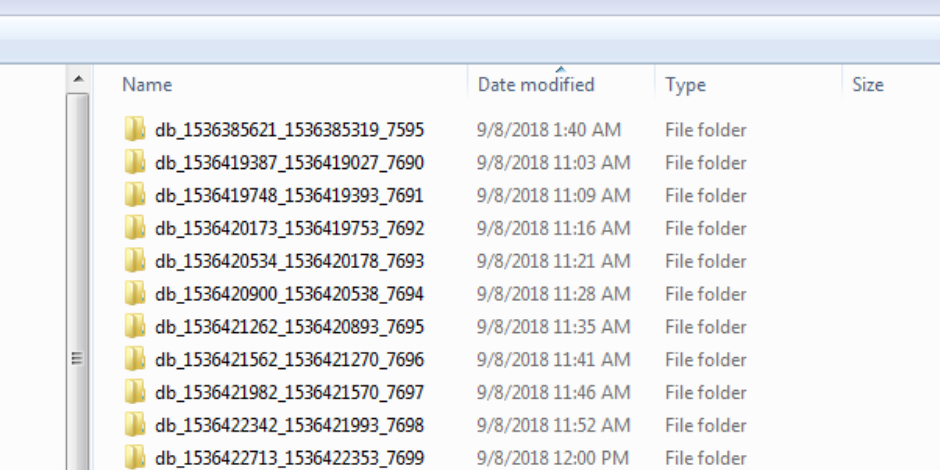Select folder icon for db_1536420534_1536420178_7693
The image size is (940, 470).
(x=135, y=261)
